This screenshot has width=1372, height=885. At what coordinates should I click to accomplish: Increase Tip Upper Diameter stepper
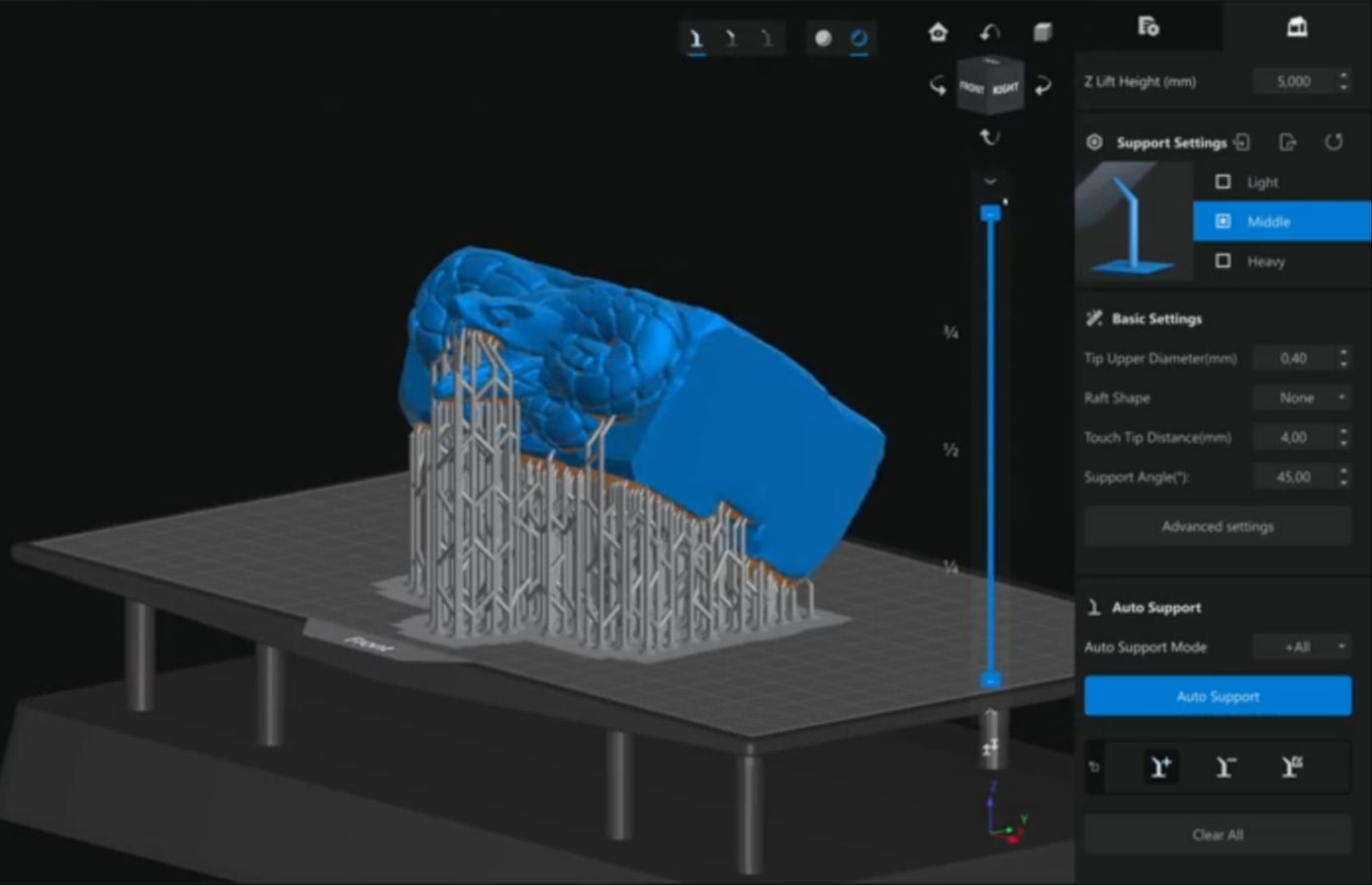[x=1343, y=353]
